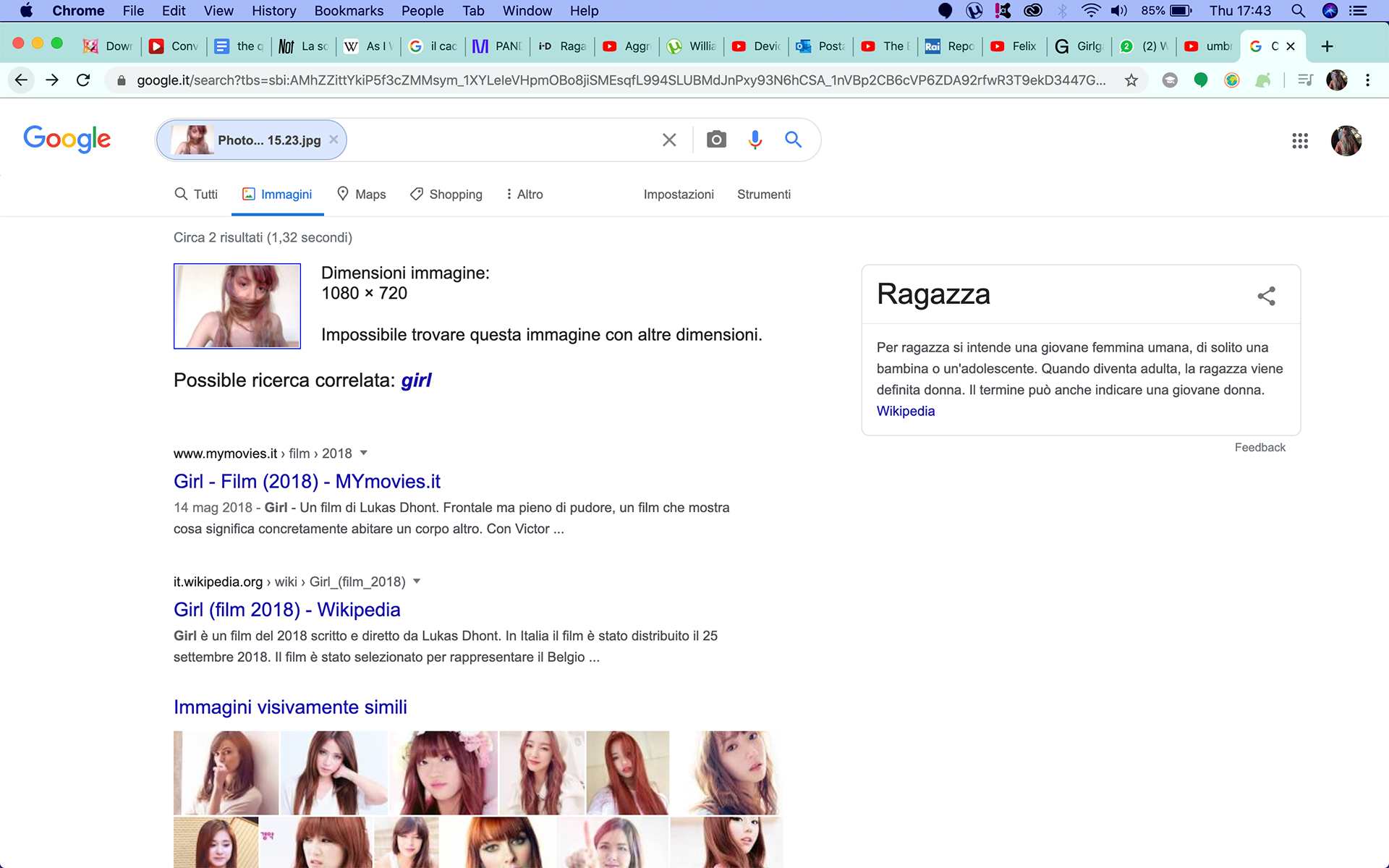Go back with the browser arrow

[22, 80]
